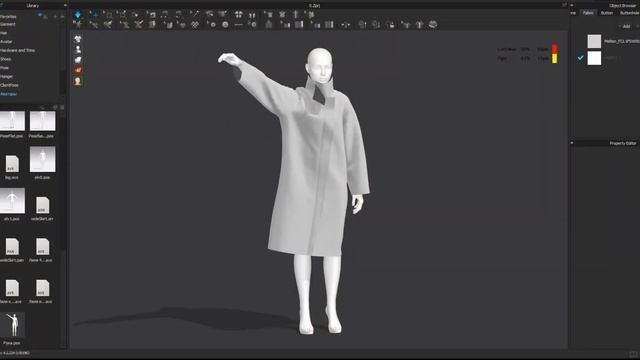Select the sh-5.pos pose thumbnail

click(42, 159)
